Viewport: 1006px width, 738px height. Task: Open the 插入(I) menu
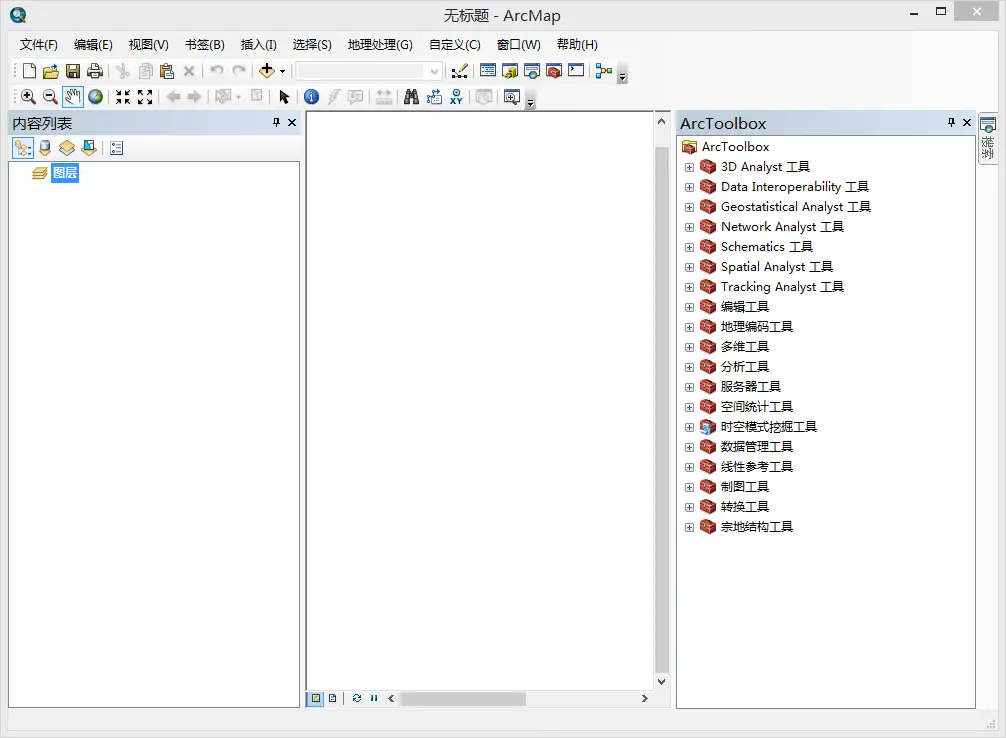(259, 44)
